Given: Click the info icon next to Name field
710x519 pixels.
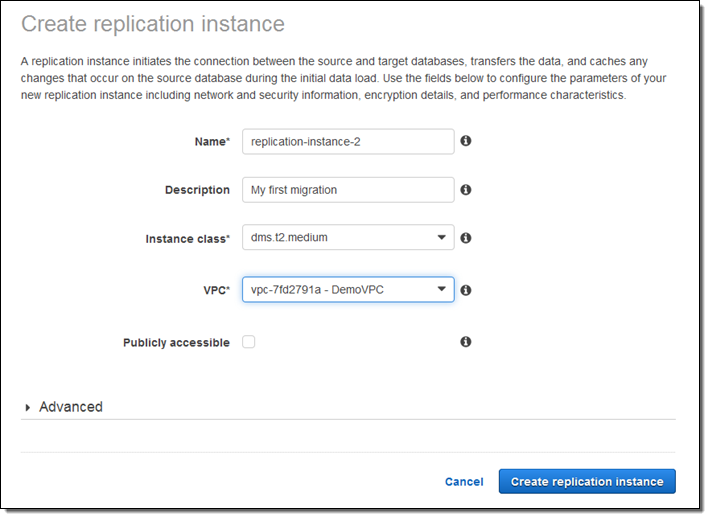Looking at the screenshot, I should click(466, 141).
